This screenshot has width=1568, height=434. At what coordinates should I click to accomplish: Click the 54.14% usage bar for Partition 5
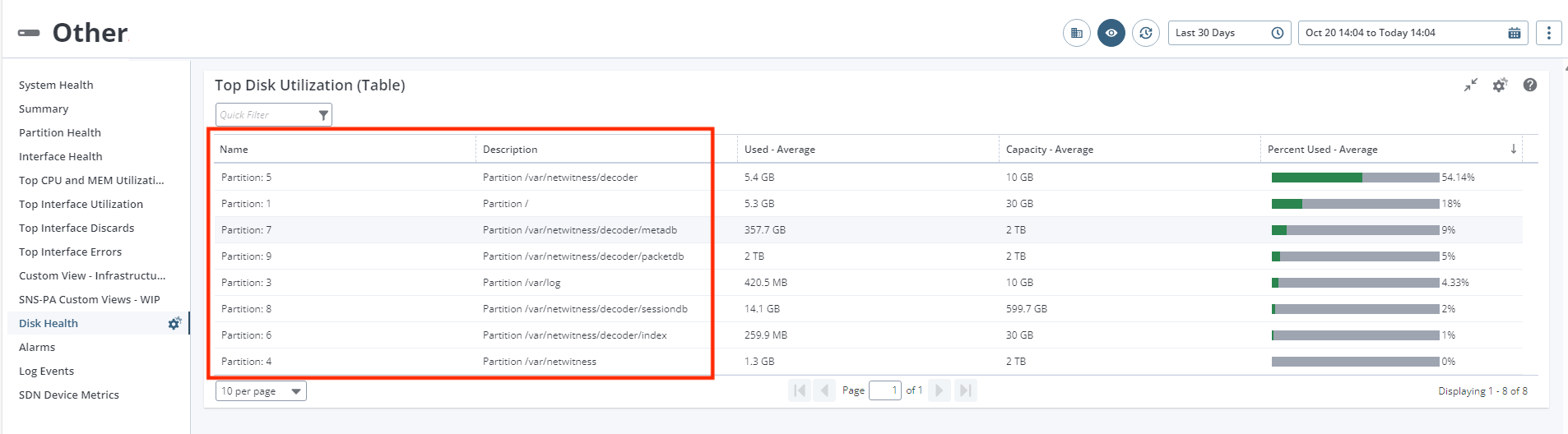(x=1355, y=178)
